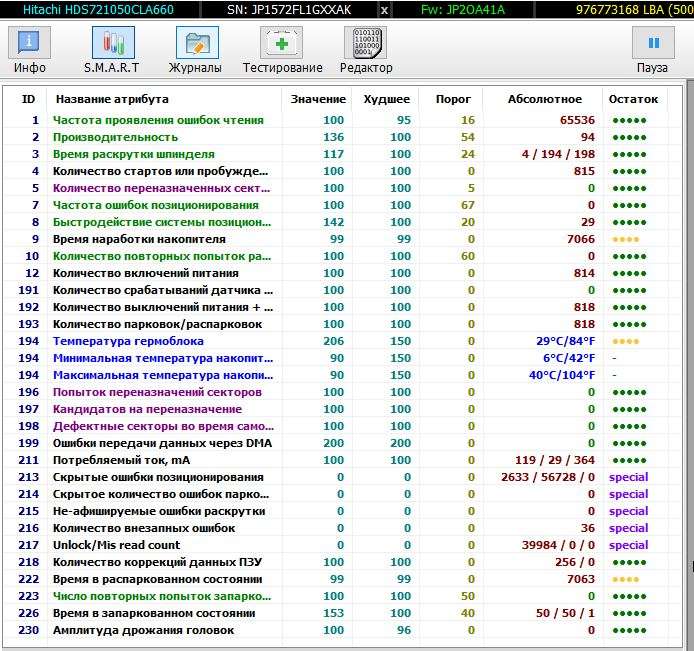Viewport: 694px width, 651px height.
Task: Select Не-афишируемые ошибки раскрутки row
Action: (x=341, y=511)
